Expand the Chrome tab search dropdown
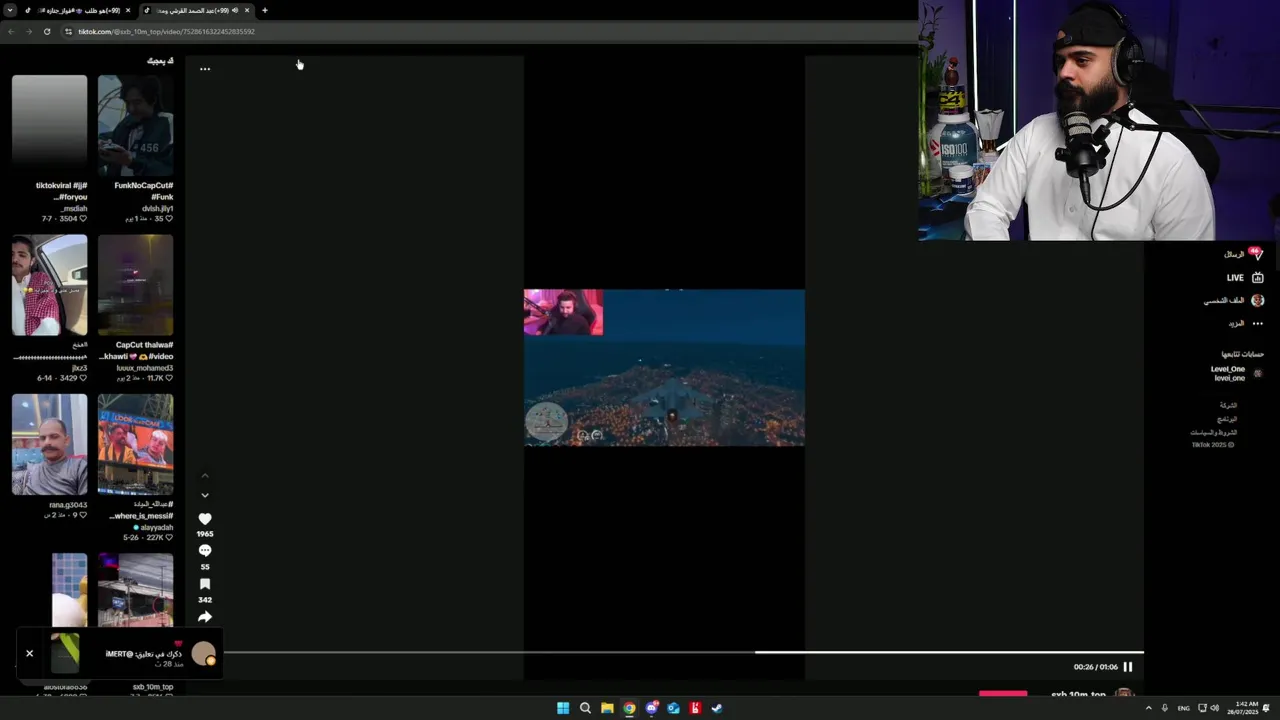1280x720 pixels. click(x=9, y=10)
